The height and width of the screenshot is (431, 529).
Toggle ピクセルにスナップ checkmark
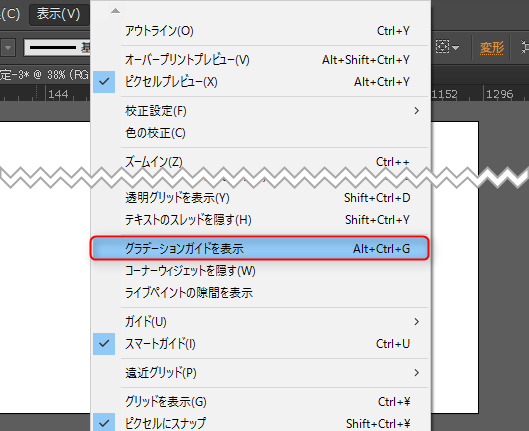pos(104,422)
